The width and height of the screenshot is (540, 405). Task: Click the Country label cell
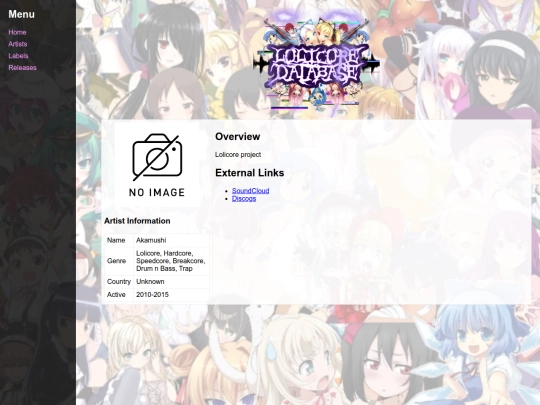[119, 281]
